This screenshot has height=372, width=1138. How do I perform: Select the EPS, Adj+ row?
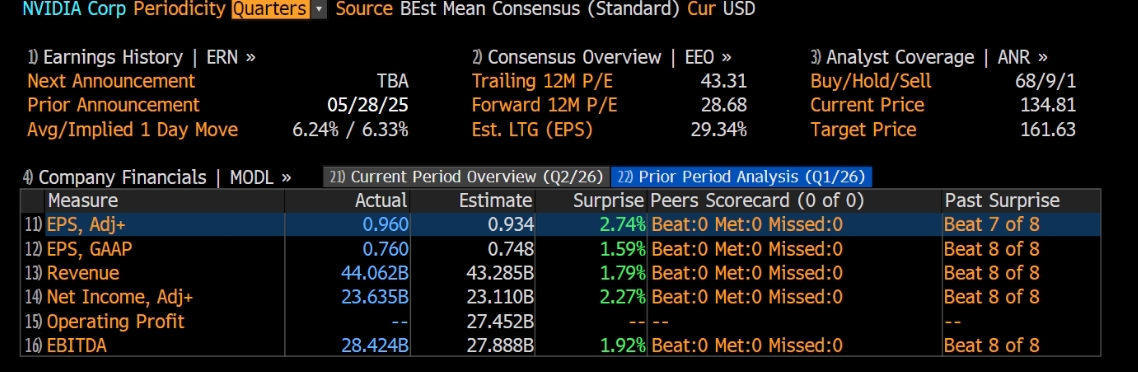point(560,225)
